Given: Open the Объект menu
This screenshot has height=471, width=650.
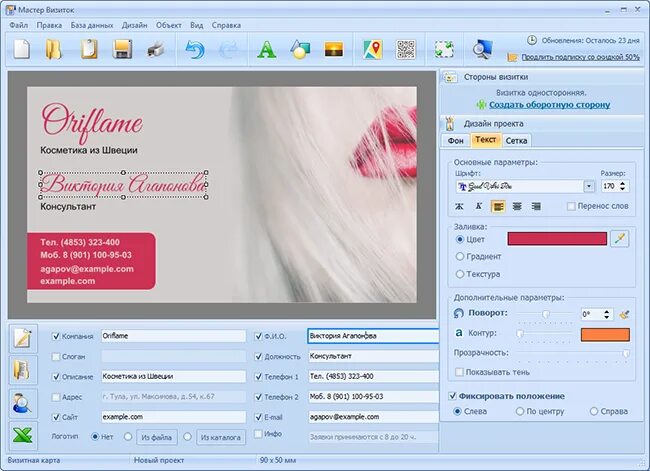Looking at the screenshot, I should (x=168, y=25).
